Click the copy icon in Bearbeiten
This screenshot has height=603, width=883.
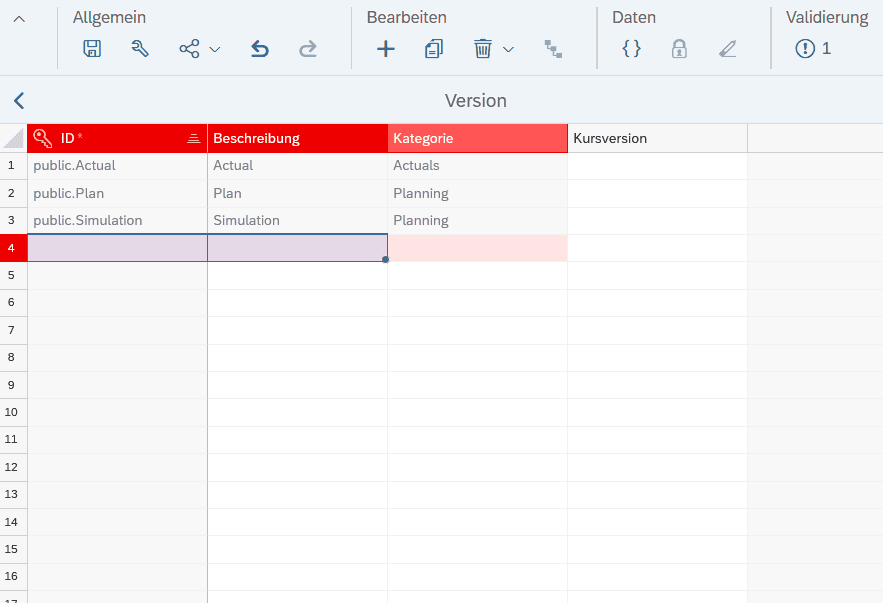[x=433, y=49]
